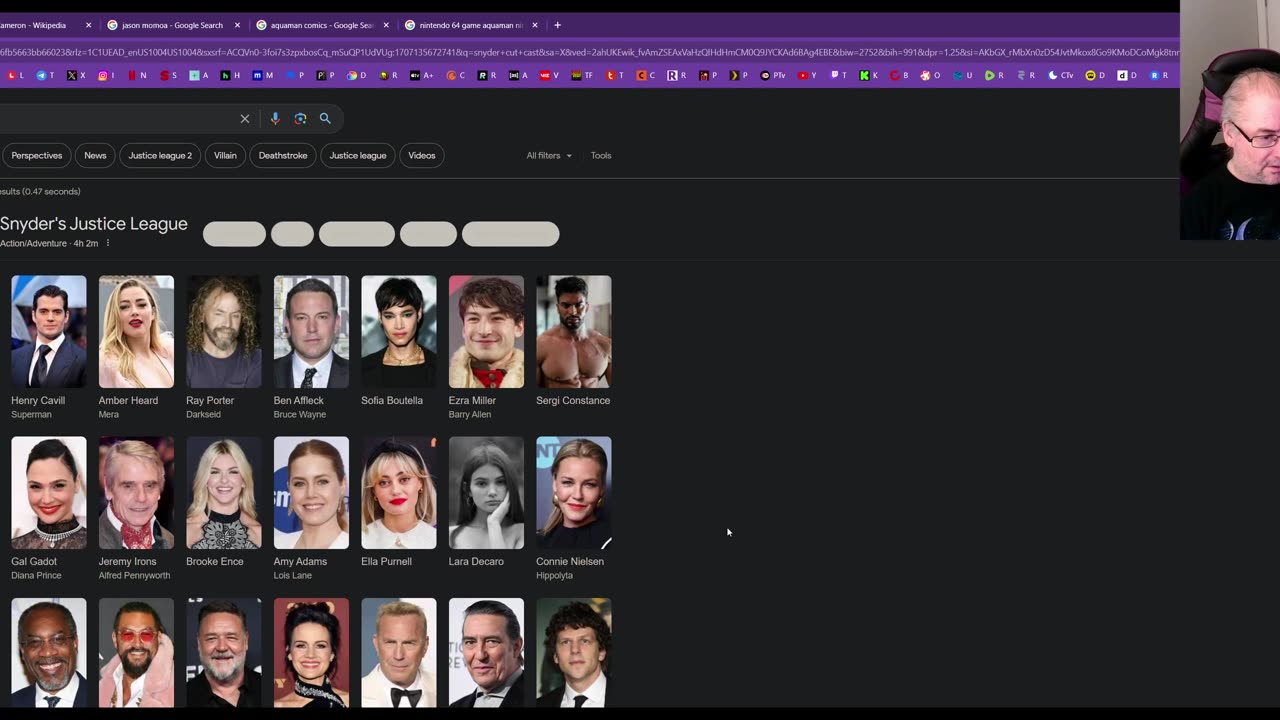Image resolution: width=1280 pixels, height=720 pixels.
Task: Open the Instagram bookmark
Action: (106, 75)
